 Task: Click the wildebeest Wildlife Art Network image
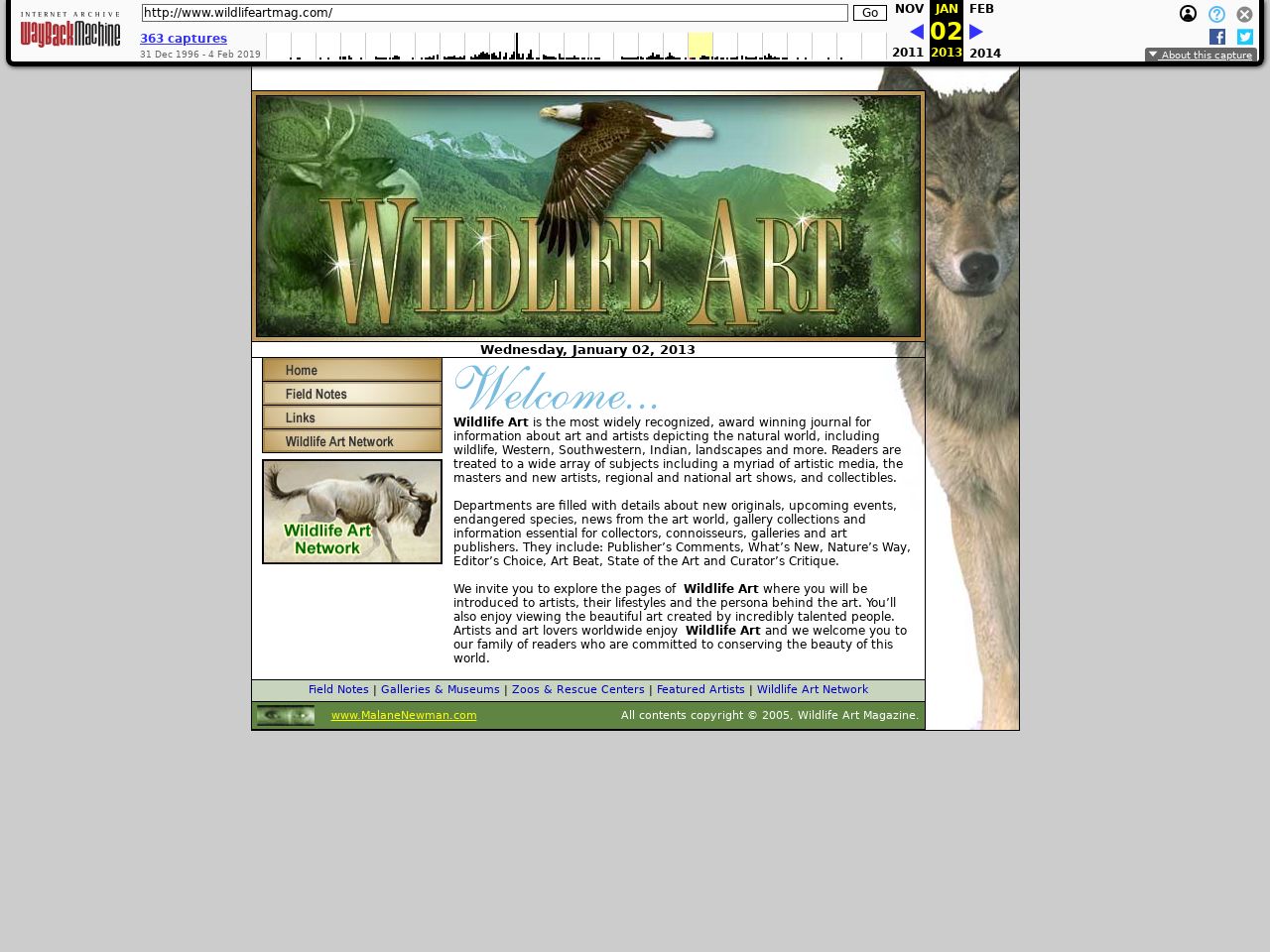[x=352, y=512]
